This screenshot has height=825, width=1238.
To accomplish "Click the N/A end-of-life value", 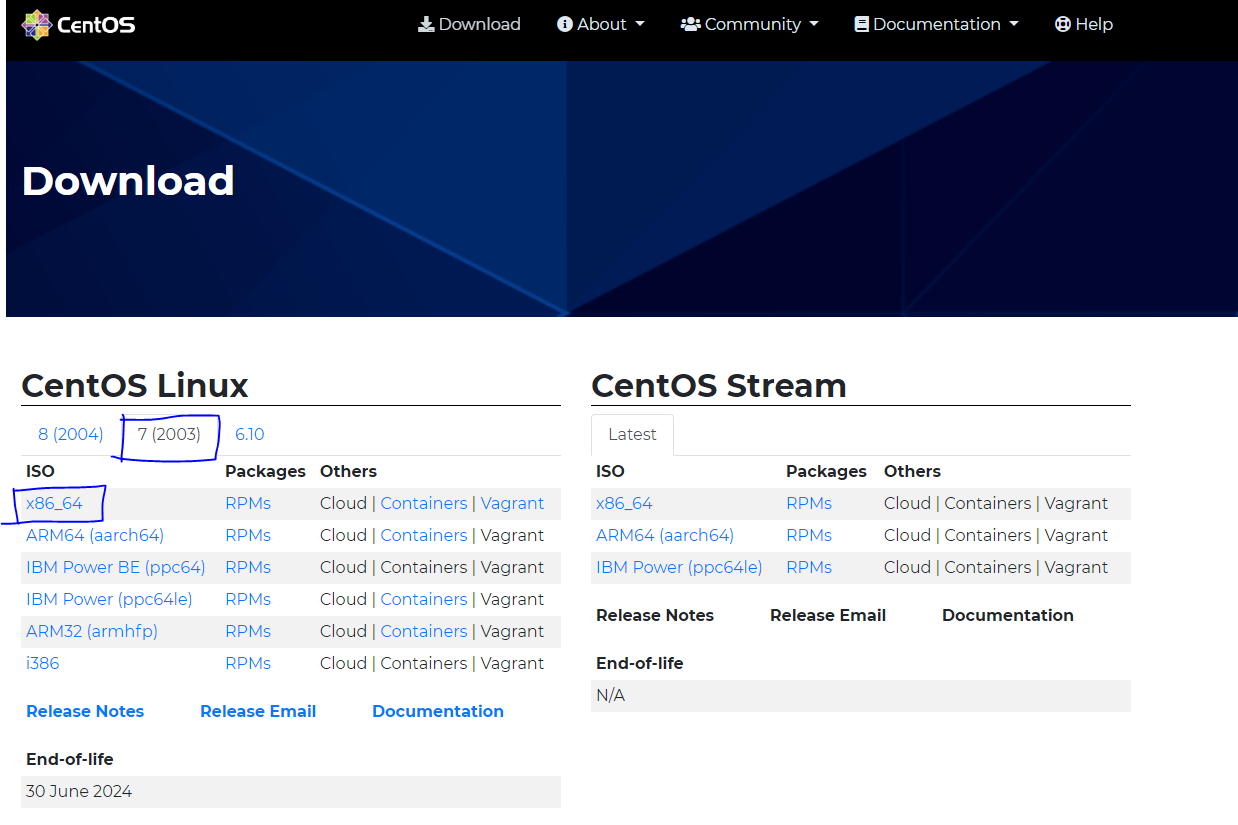I will tap(610, 695).
